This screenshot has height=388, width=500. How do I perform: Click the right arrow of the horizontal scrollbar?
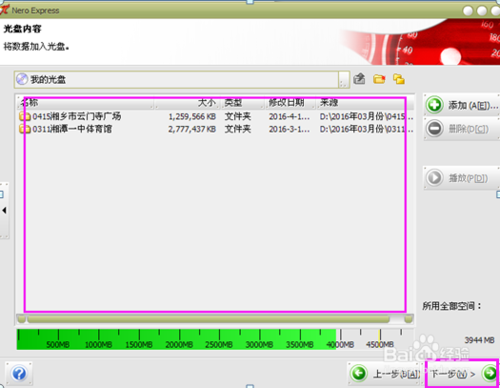[x=409, y=319]
